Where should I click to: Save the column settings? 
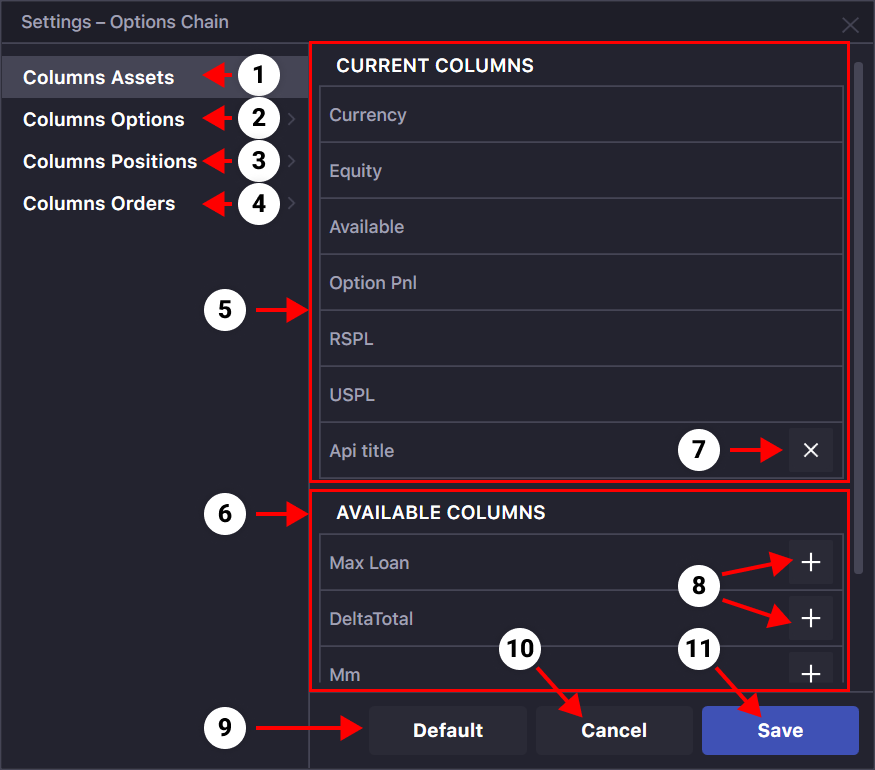[x=780, y=730]
